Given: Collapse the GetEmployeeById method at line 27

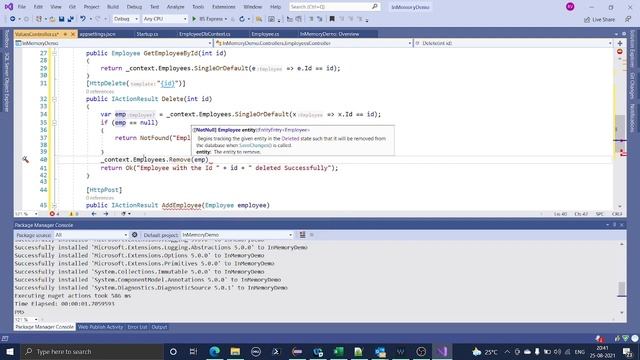Looking at the screenshot, I should 54,53.
